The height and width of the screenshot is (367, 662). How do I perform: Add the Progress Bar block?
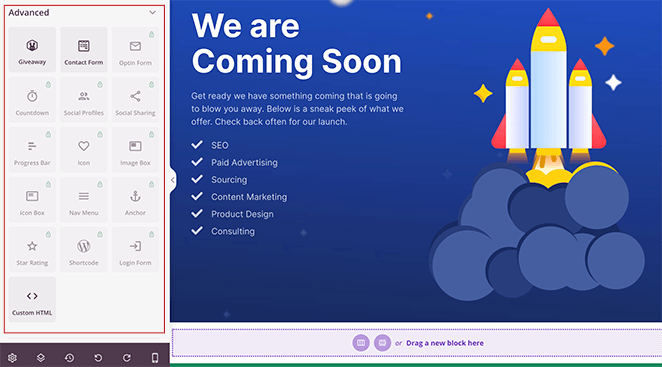coord(32,150)
